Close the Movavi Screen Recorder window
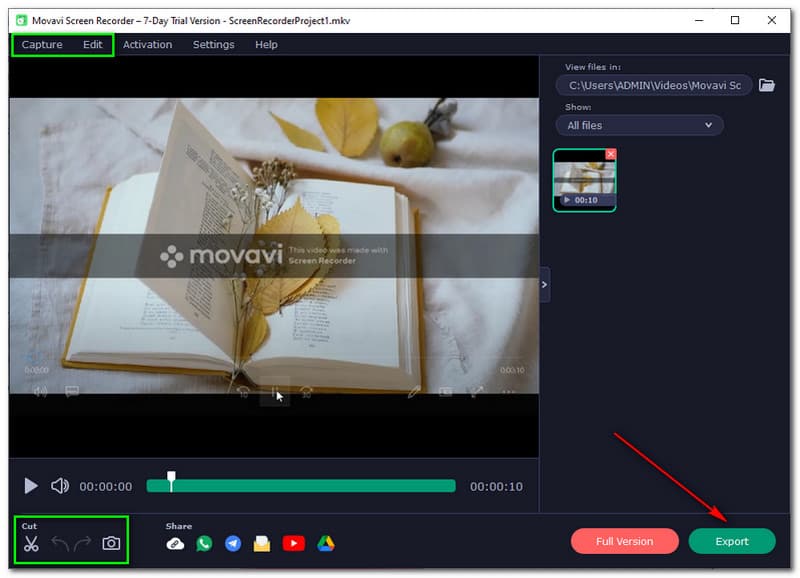 click(771, 20)
